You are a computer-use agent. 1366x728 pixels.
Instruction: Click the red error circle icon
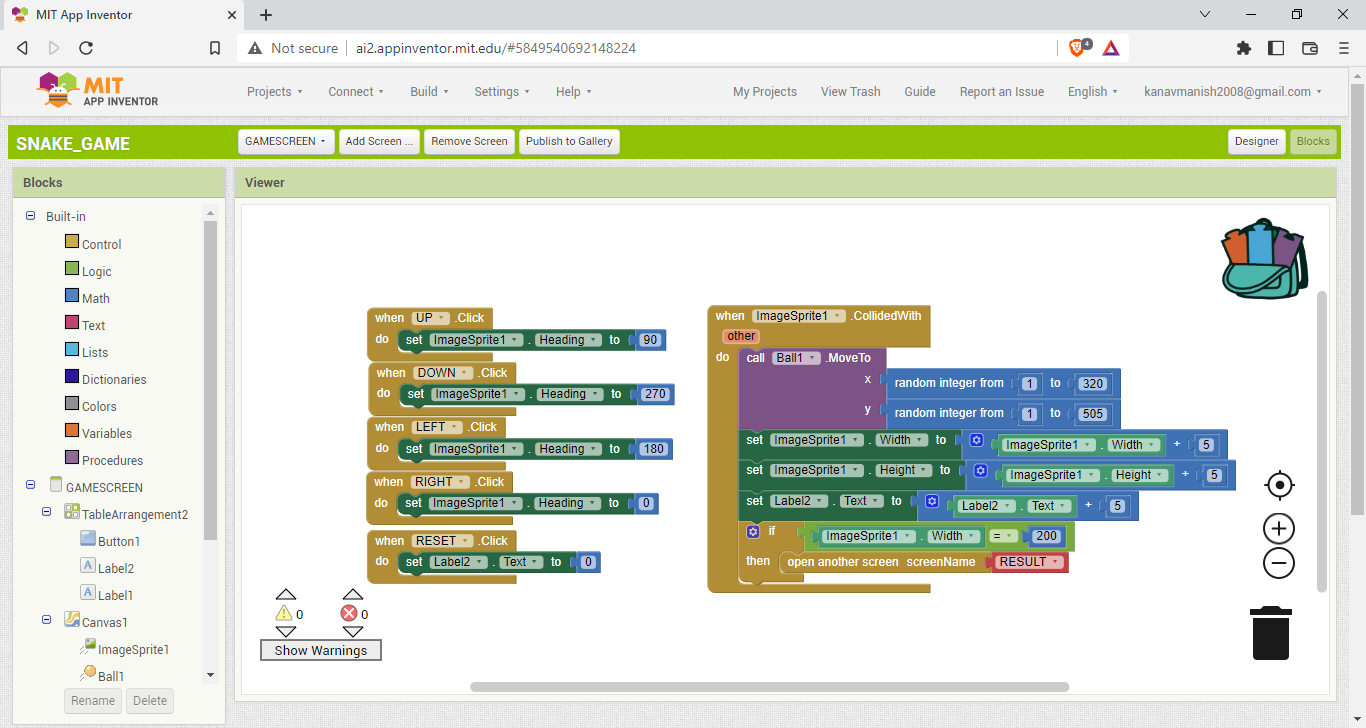tap(349, 614)
